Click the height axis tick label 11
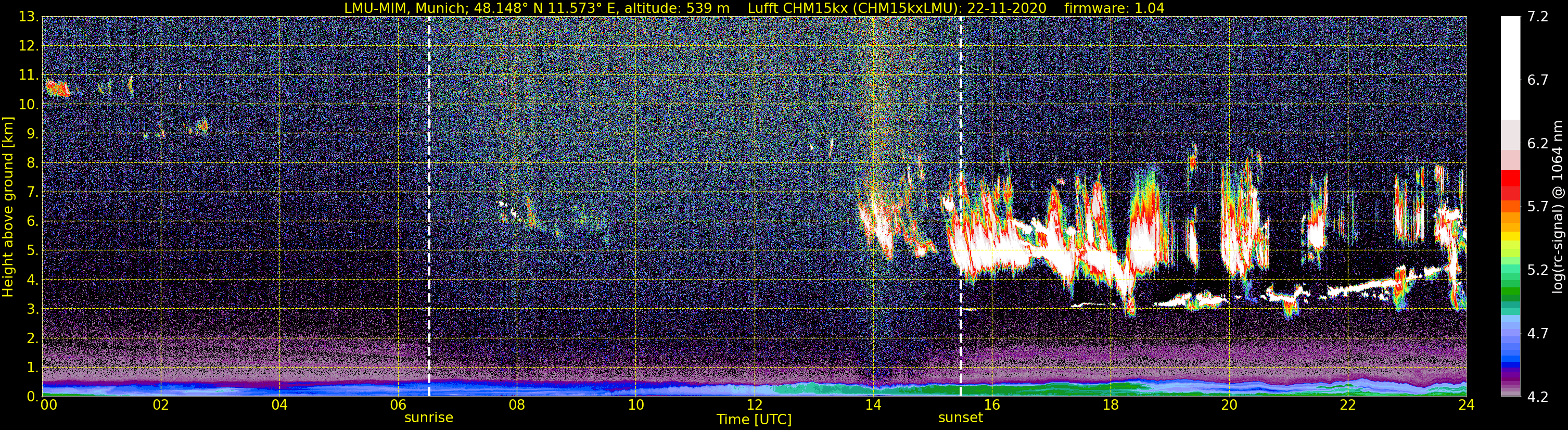The image size is (1568, 430). pos(28,75)
